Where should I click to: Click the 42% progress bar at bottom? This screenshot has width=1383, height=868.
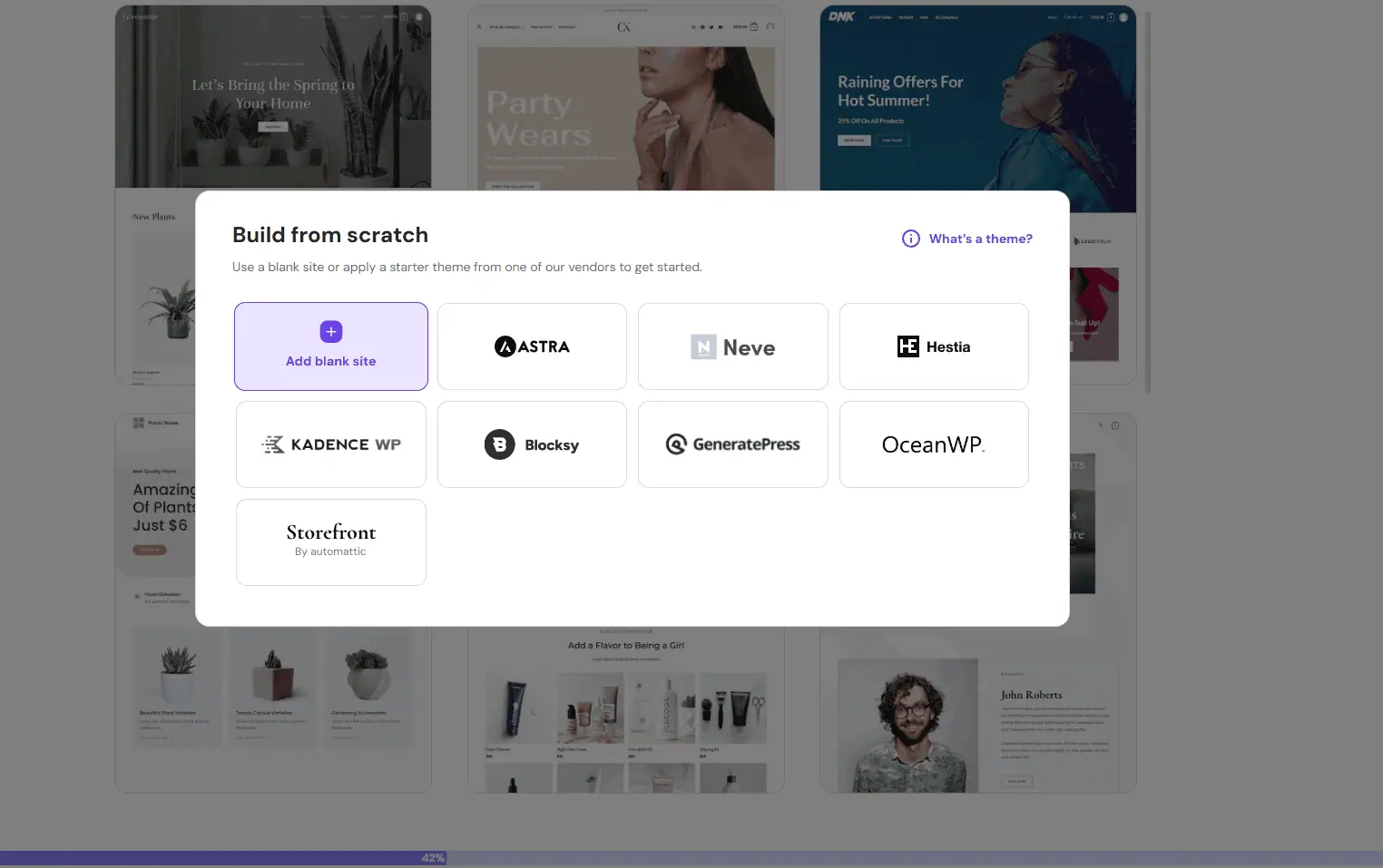691,858
